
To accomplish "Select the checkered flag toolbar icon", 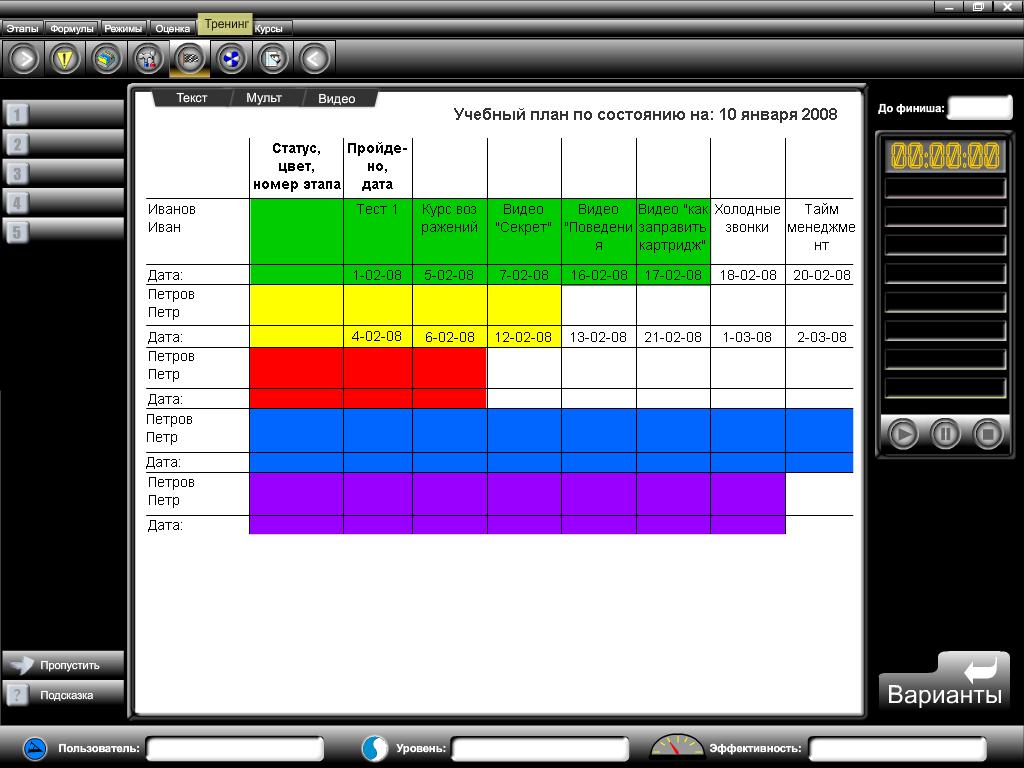I will 190,59.
